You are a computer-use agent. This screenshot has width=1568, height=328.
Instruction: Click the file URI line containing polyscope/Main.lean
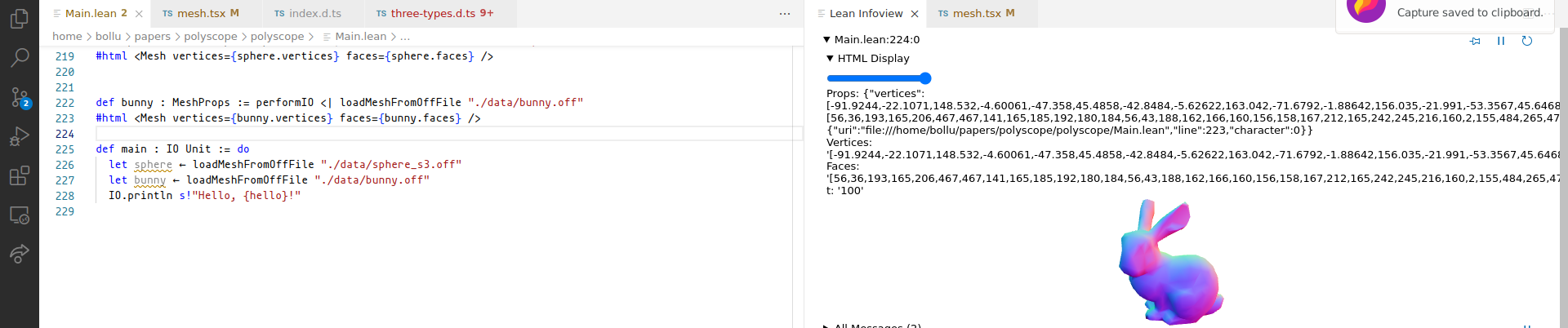1070,131
